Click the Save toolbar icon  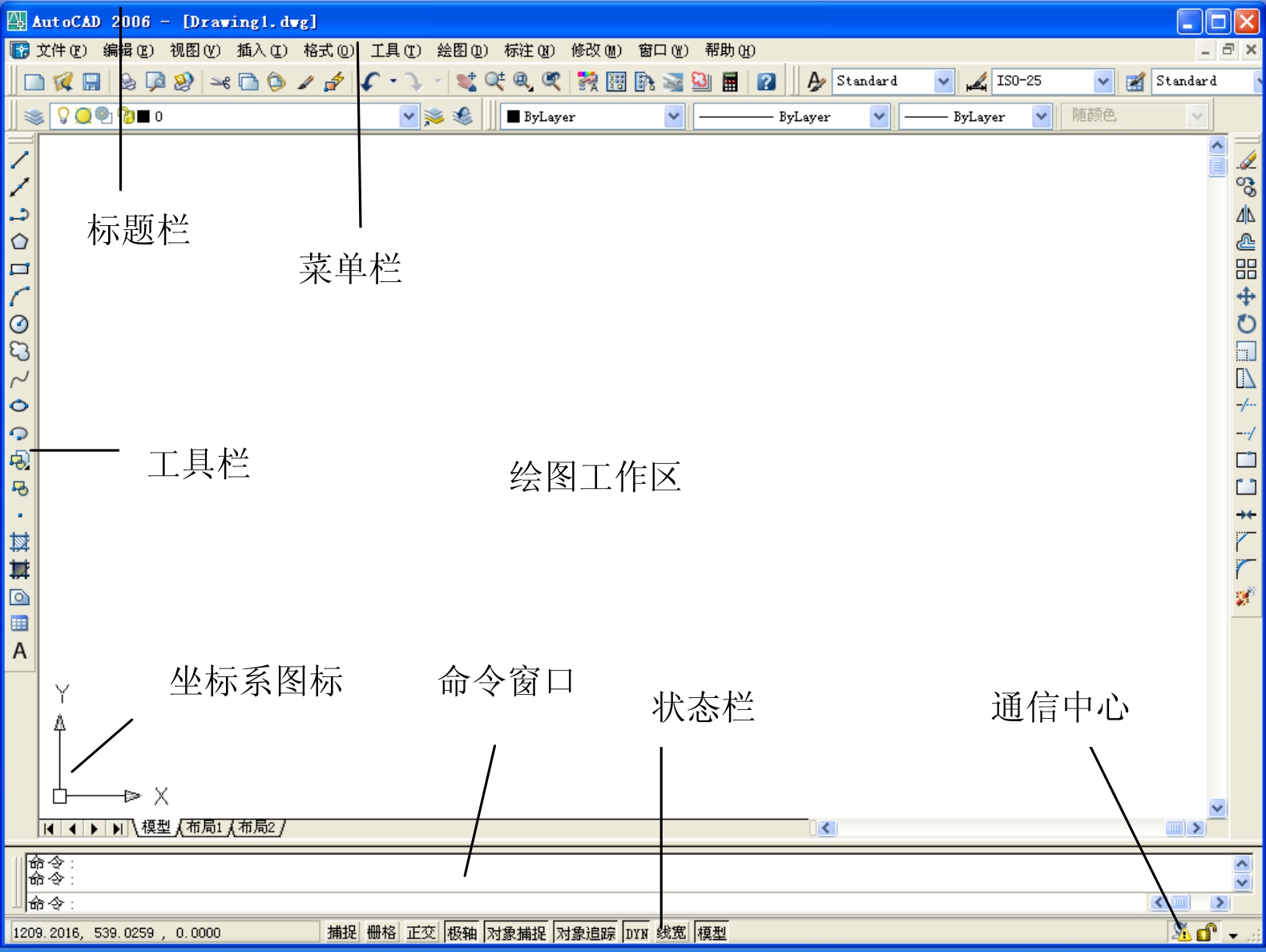pyautogui.click(x=91, y=81)
